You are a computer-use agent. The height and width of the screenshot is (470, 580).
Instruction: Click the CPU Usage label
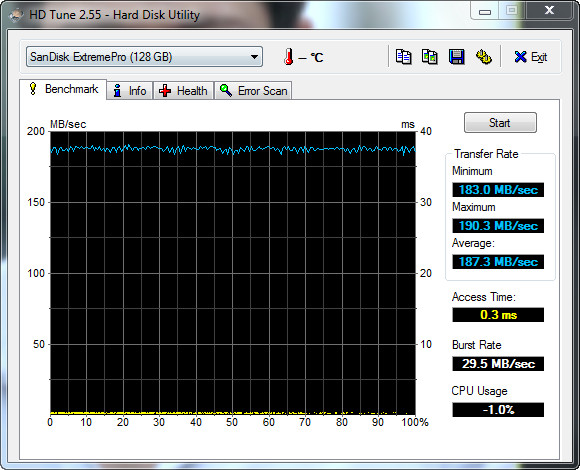479,391
